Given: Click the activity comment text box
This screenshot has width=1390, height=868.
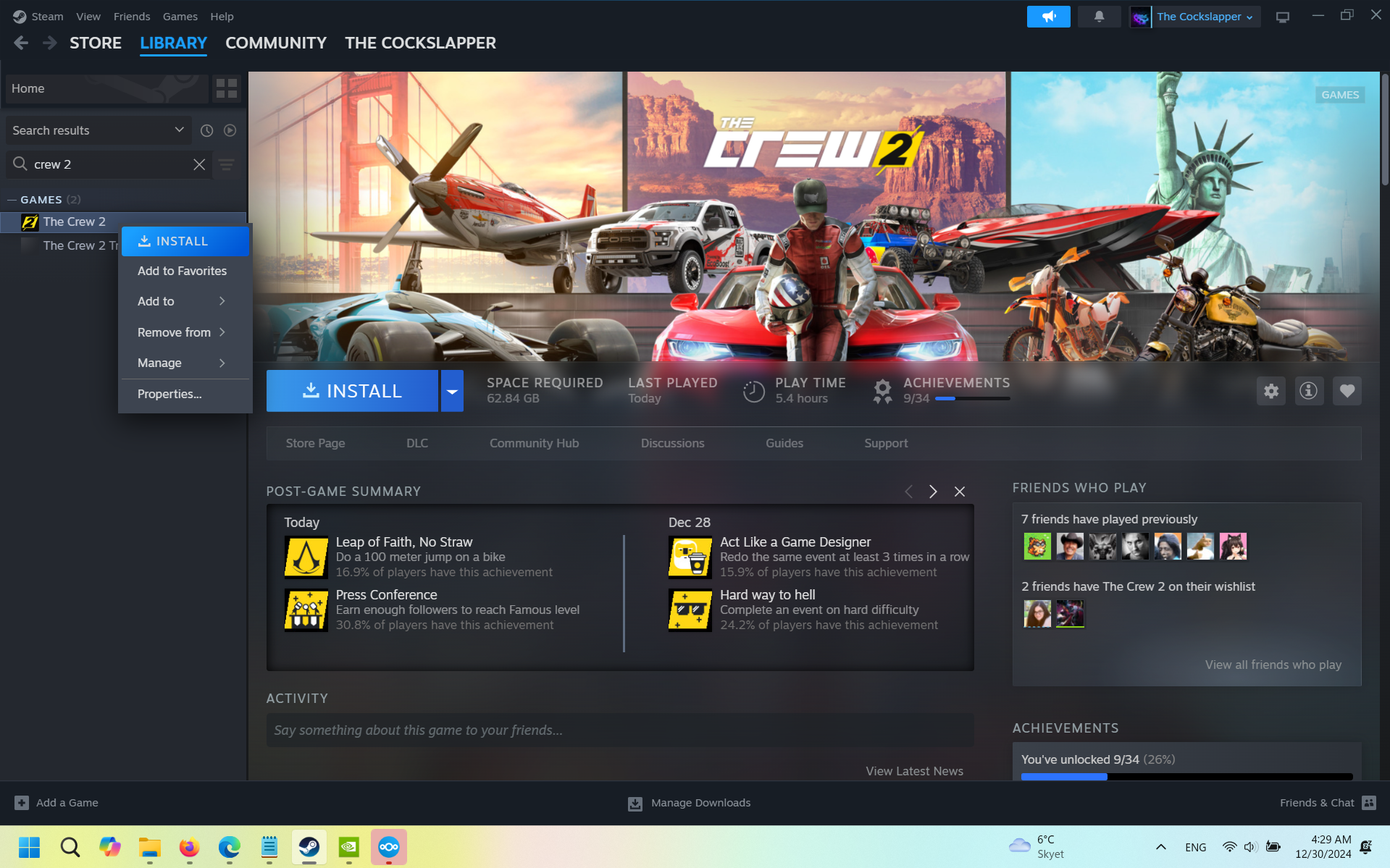Looking at the screenshot, I should point(620,730).
